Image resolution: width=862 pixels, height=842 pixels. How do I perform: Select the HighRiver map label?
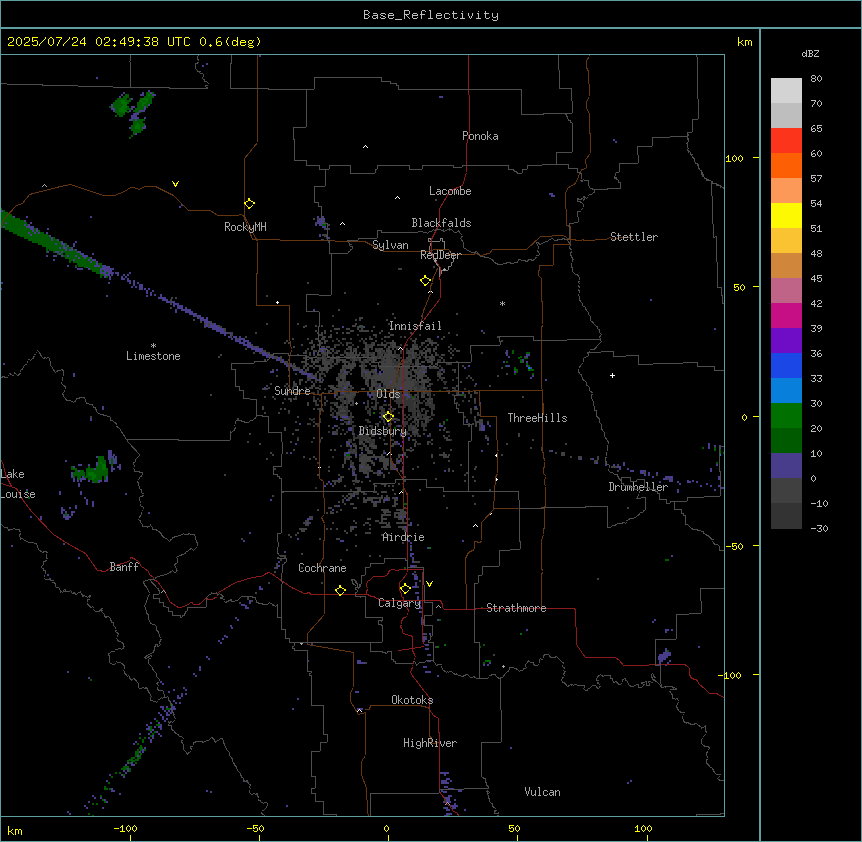[x=430, y=743]
